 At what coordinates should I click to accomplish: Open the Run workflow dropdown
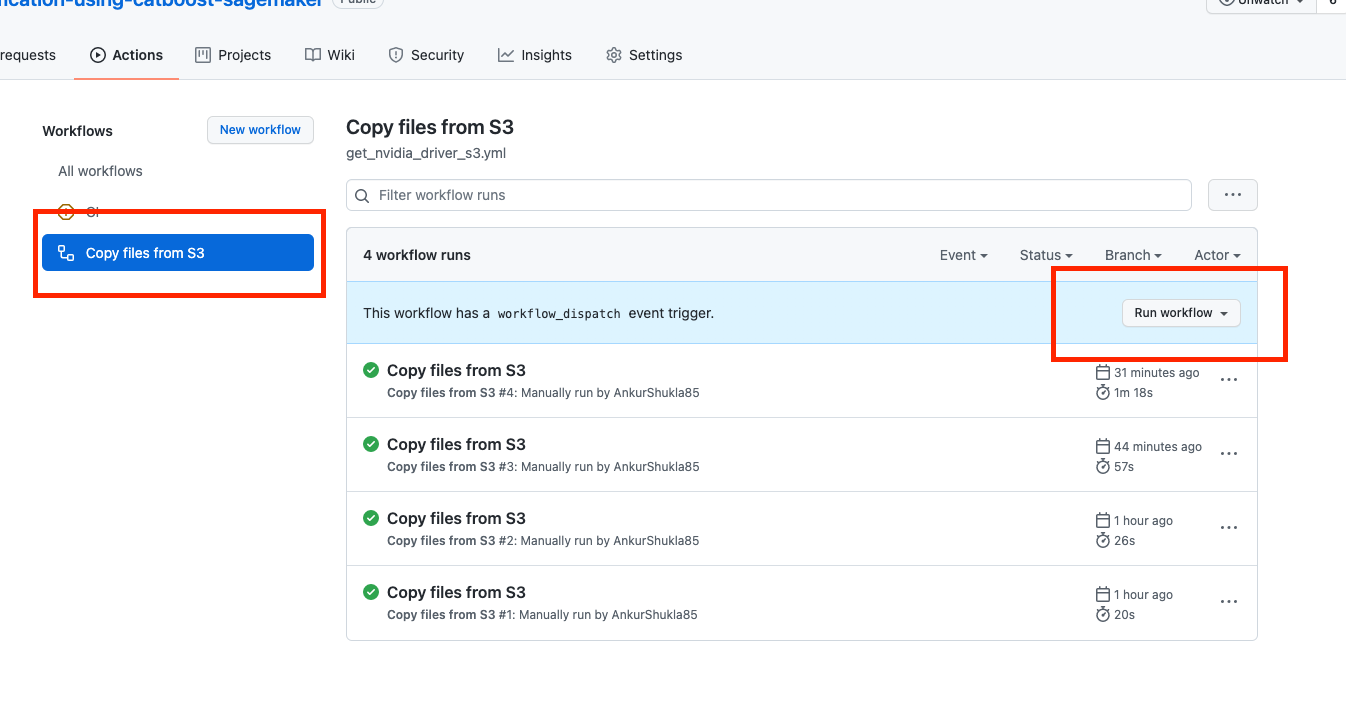[1181, 313]
